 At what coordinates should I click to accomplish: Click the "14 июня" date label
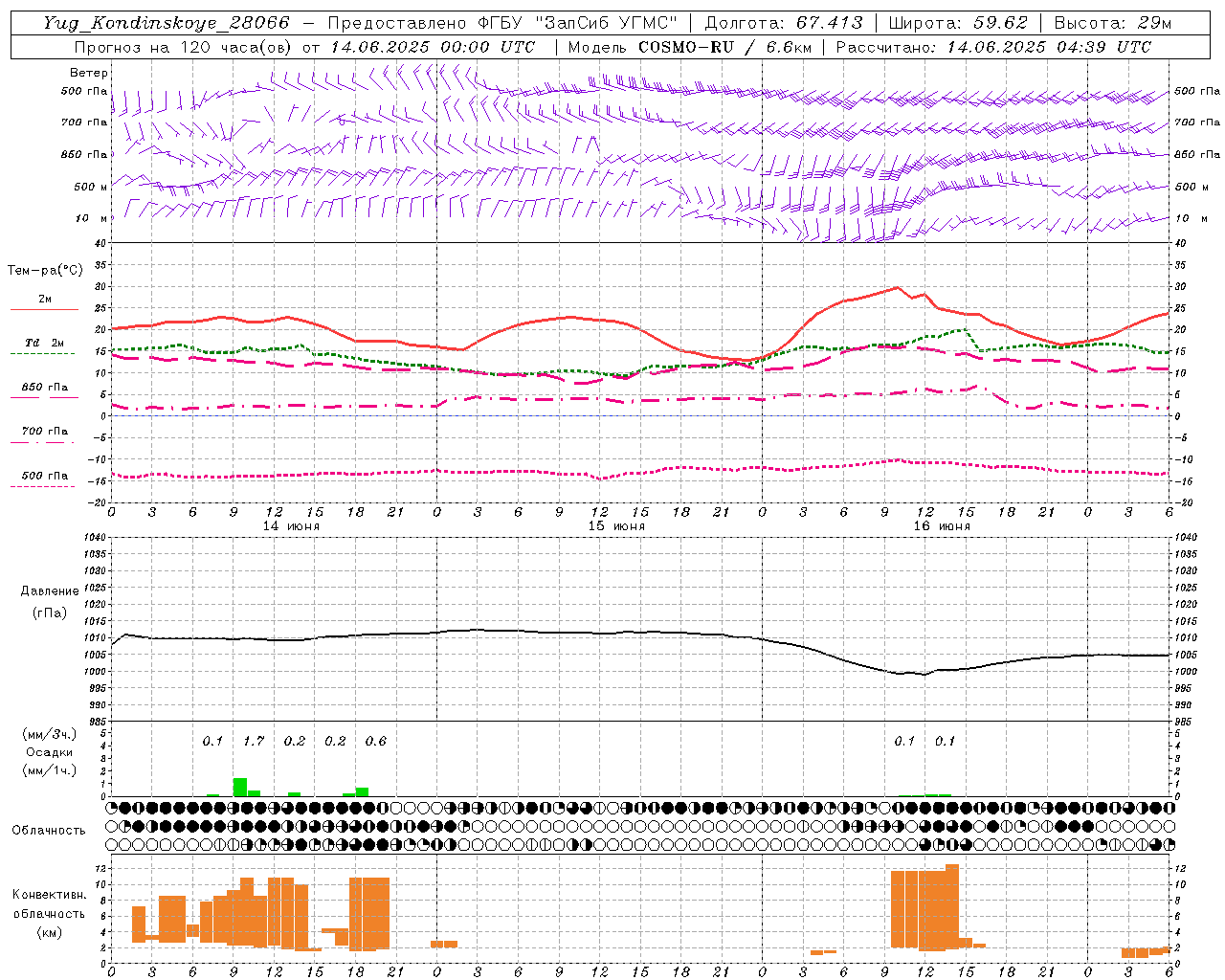[x=291, y=526]
